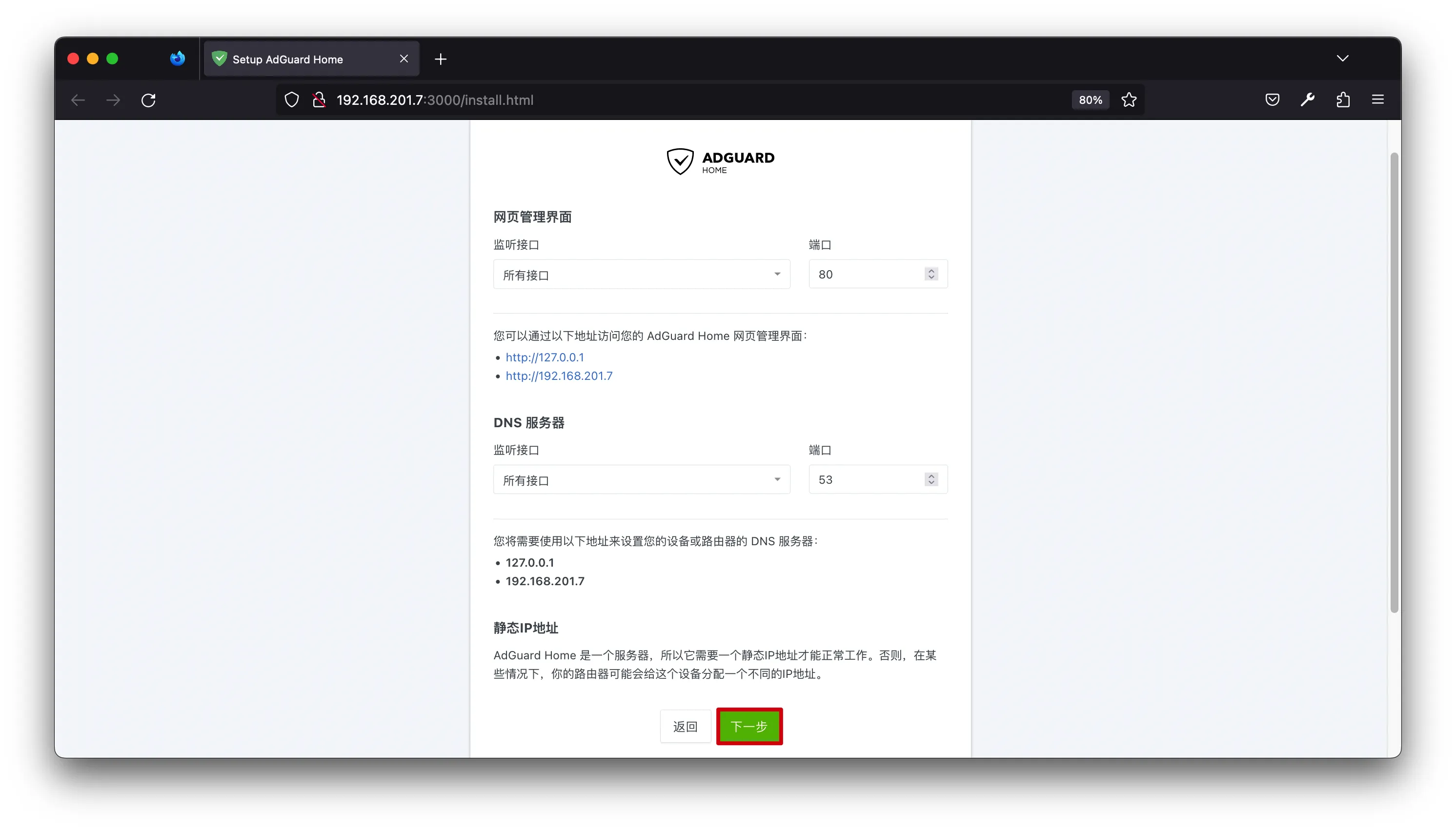Click the green 下一步 button
This screenshot has height=830, width=1456.
point(749,727)
